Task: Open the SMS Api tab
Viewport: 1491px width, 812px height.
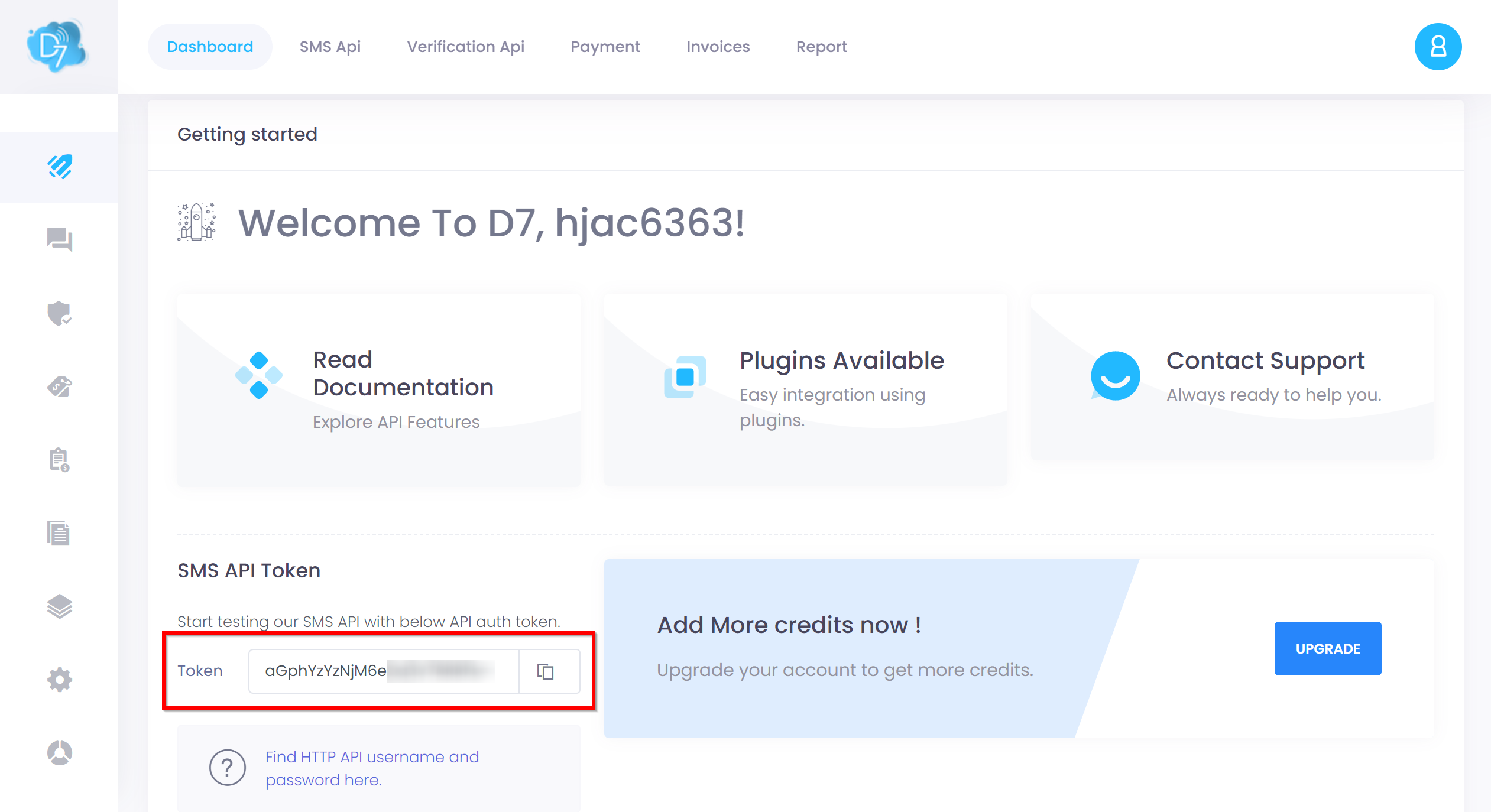Action: tap(330, 47)
